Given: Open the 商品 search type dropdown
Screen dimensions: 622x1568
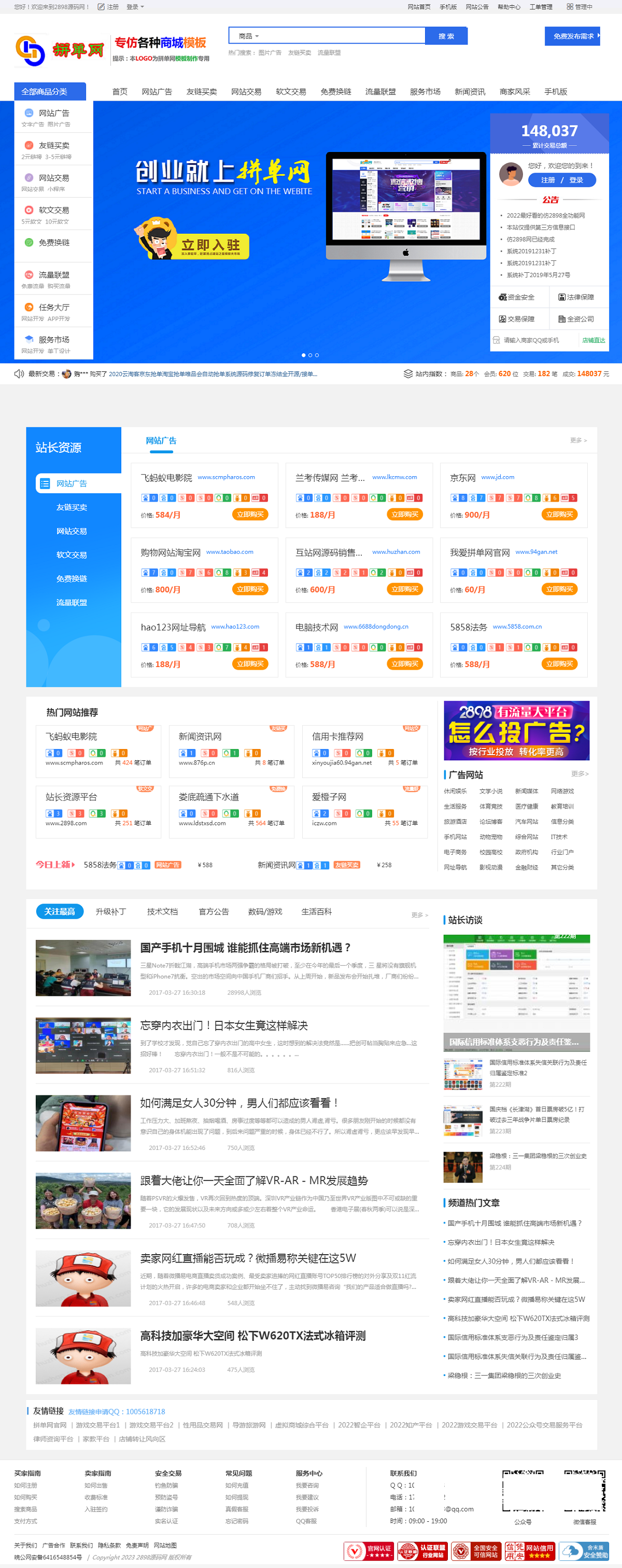Looking at the screenshot, I should tap(249, 36).
